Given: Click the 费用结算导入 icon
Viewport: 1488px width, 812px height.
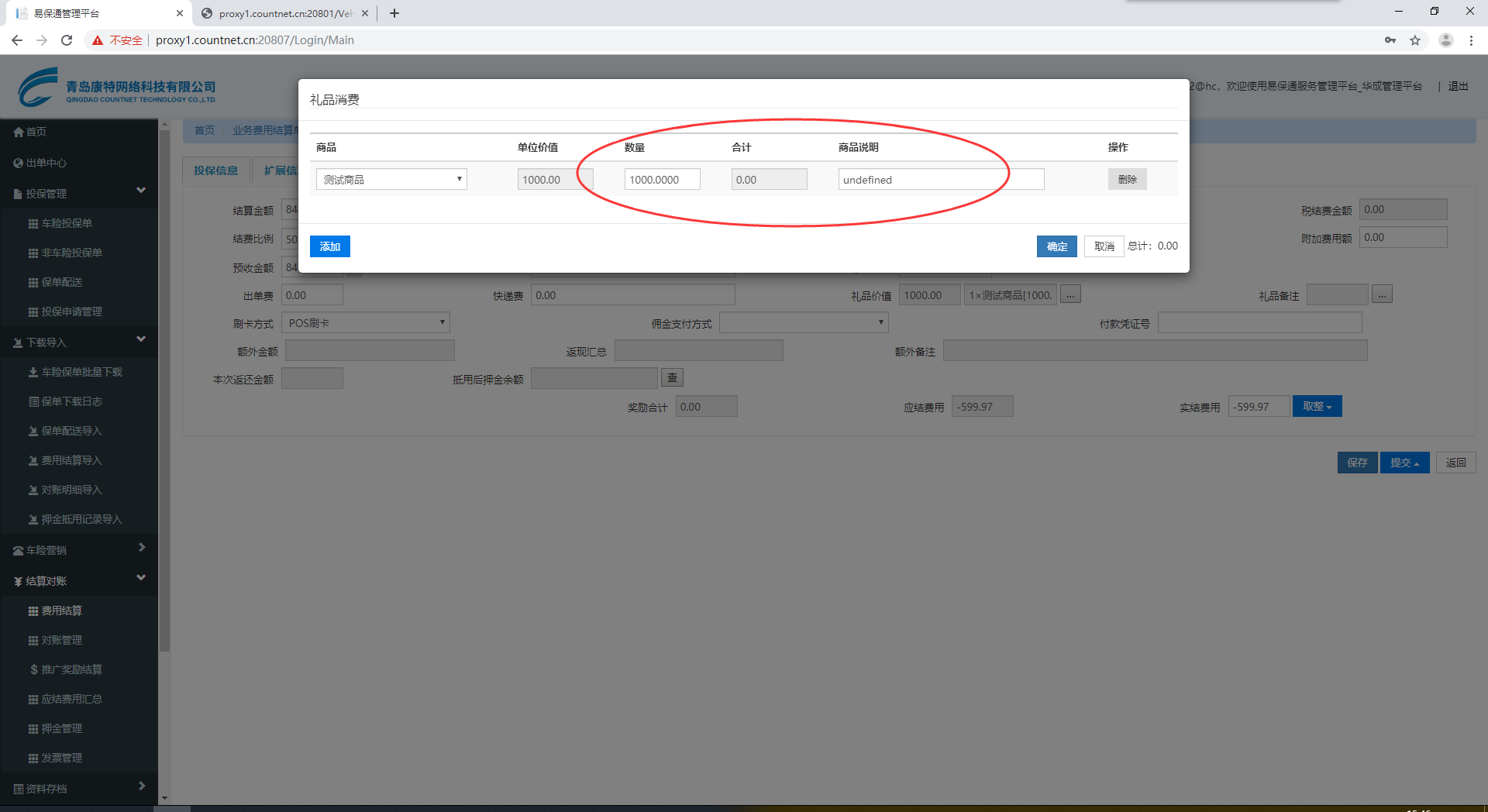Looking at the screenshot, I should [33, 460].
